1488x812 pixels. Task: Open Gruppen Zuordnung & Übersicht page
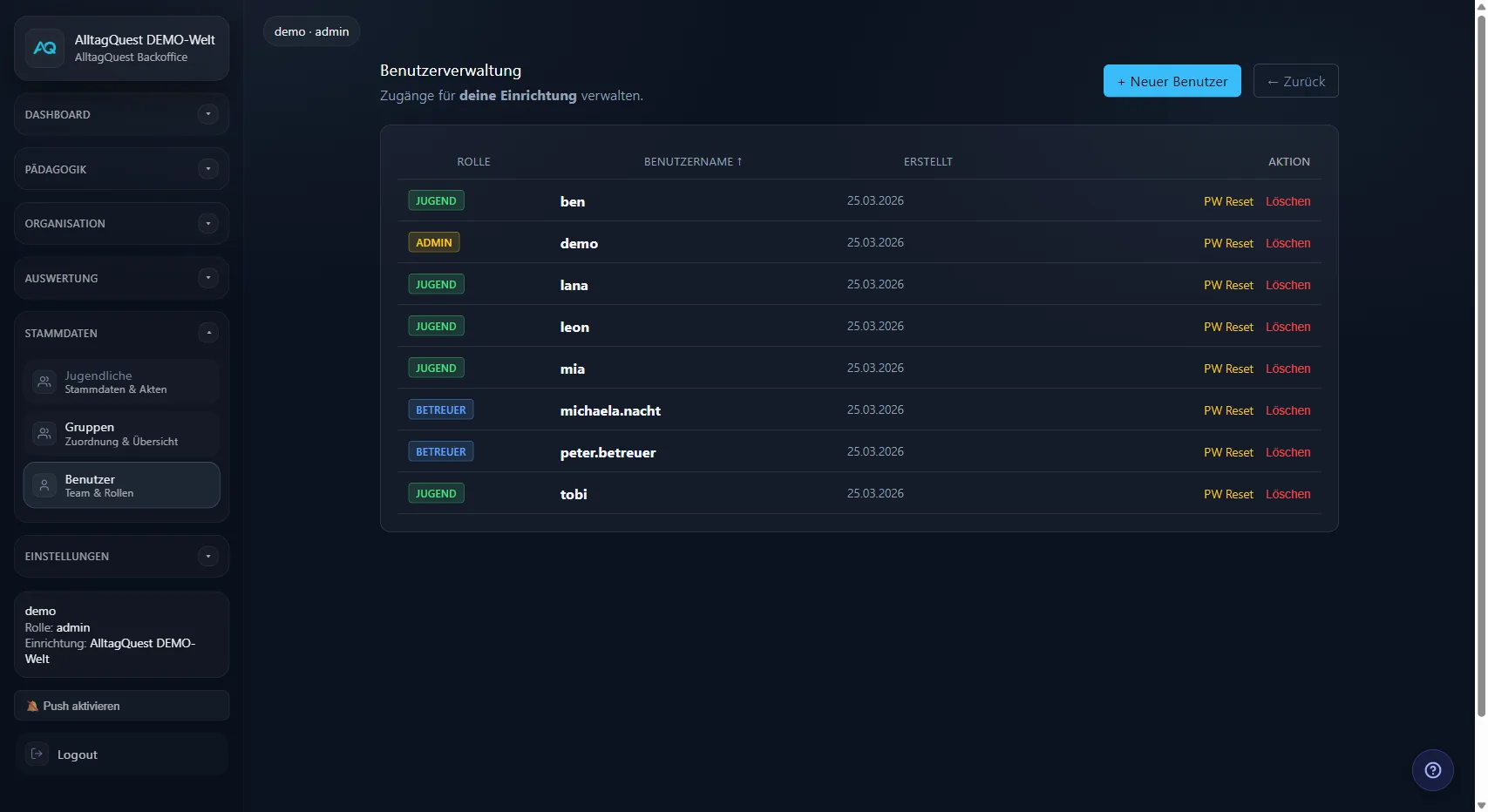coord(121,434)
